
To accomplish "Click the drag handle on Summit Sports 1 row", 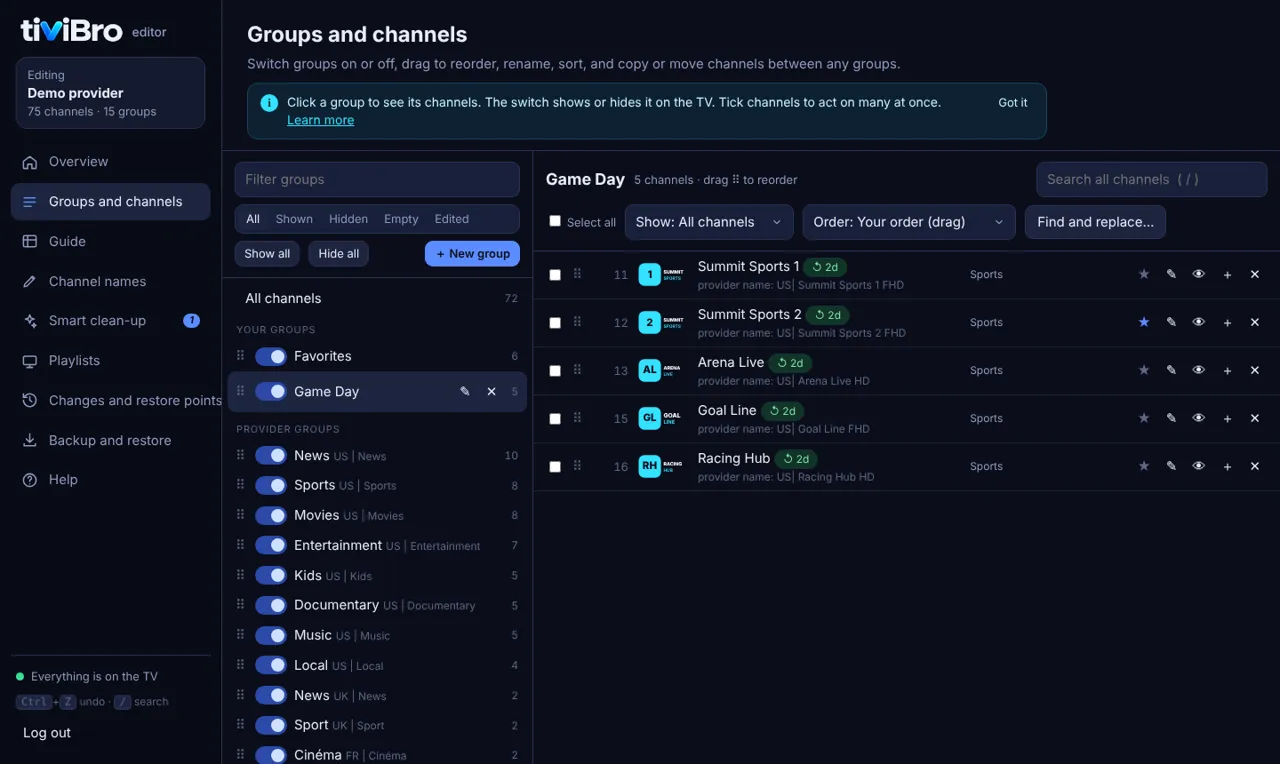I will [577, 275].
